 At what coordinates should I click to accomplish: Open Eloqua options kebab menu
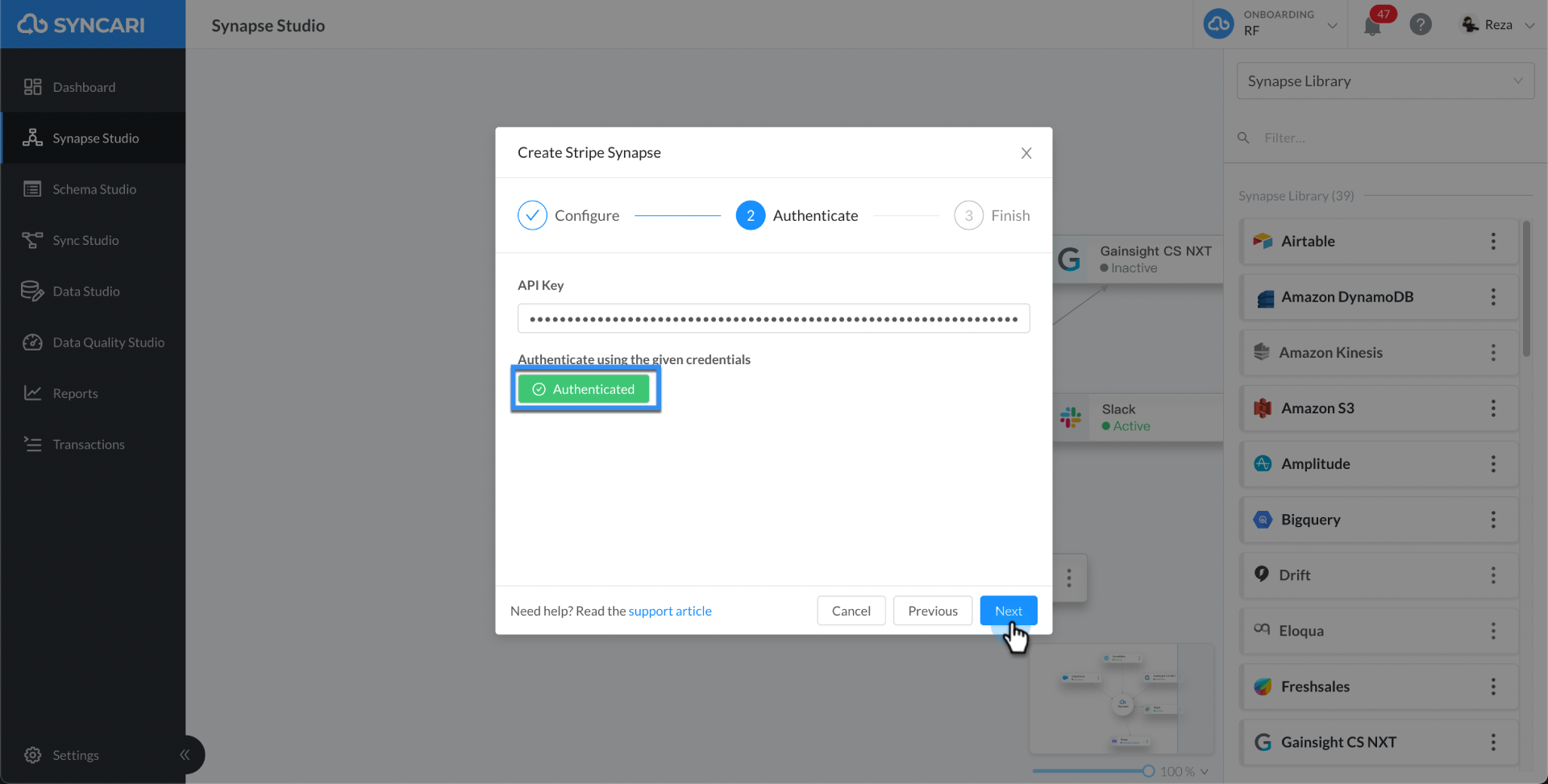click(1493, 630)
